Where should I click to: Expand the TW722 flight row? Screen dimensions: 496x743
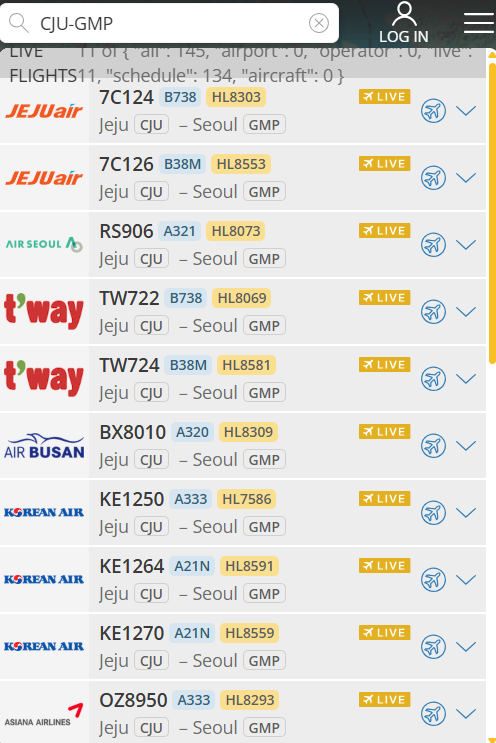tap(466, 312)
